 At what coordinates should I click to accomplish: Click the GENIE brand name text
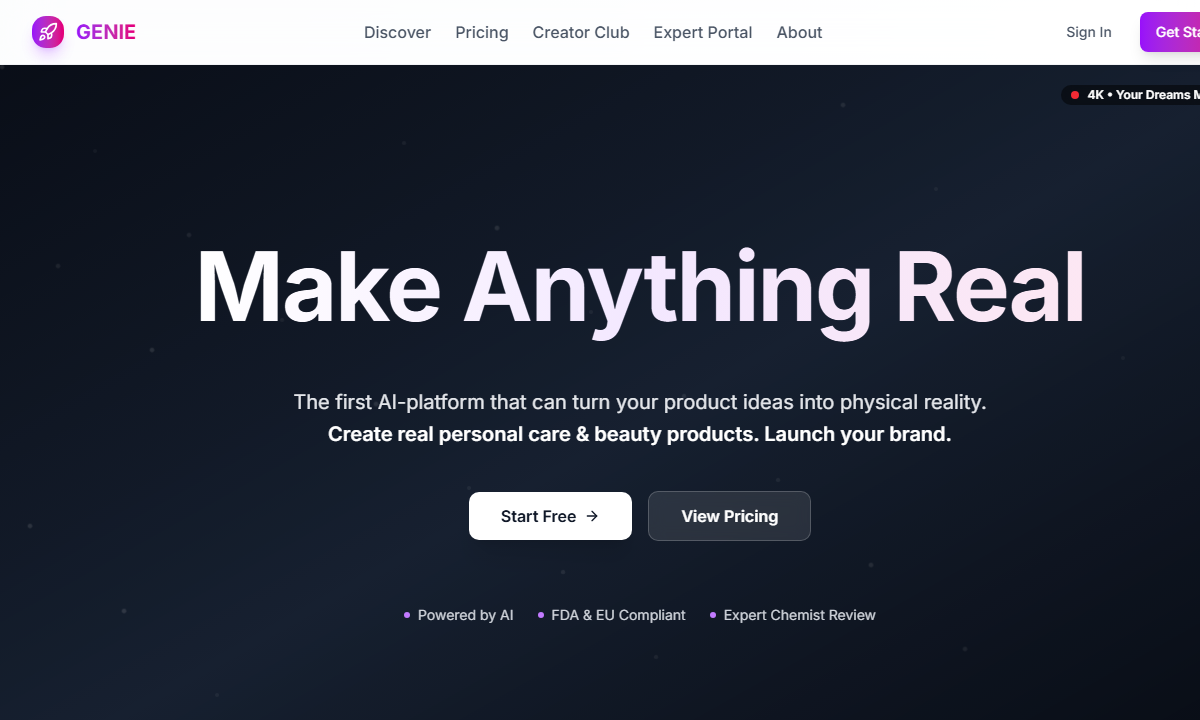pos(106,32)
